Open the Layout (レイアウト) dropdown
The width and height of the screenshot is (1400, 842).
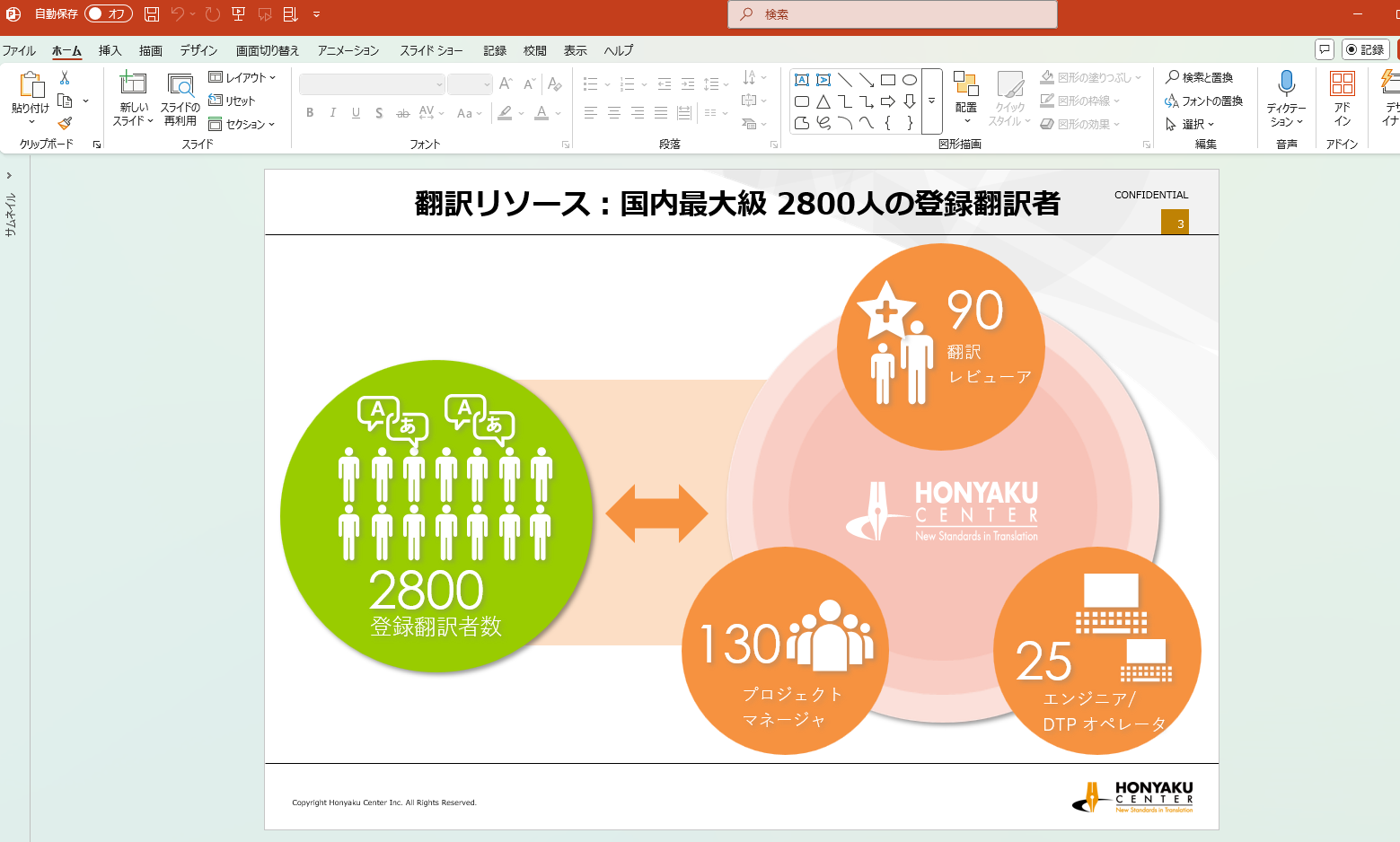tap(242, 77)
